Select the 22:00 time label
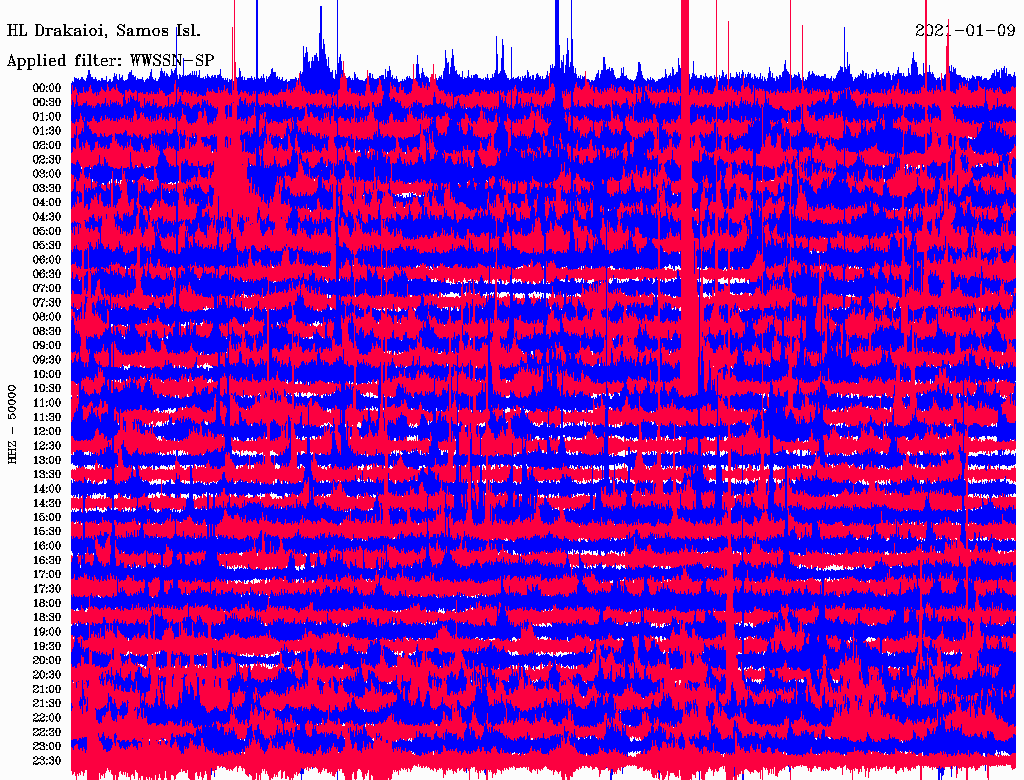1024x780 pixels. click(47, 718)
